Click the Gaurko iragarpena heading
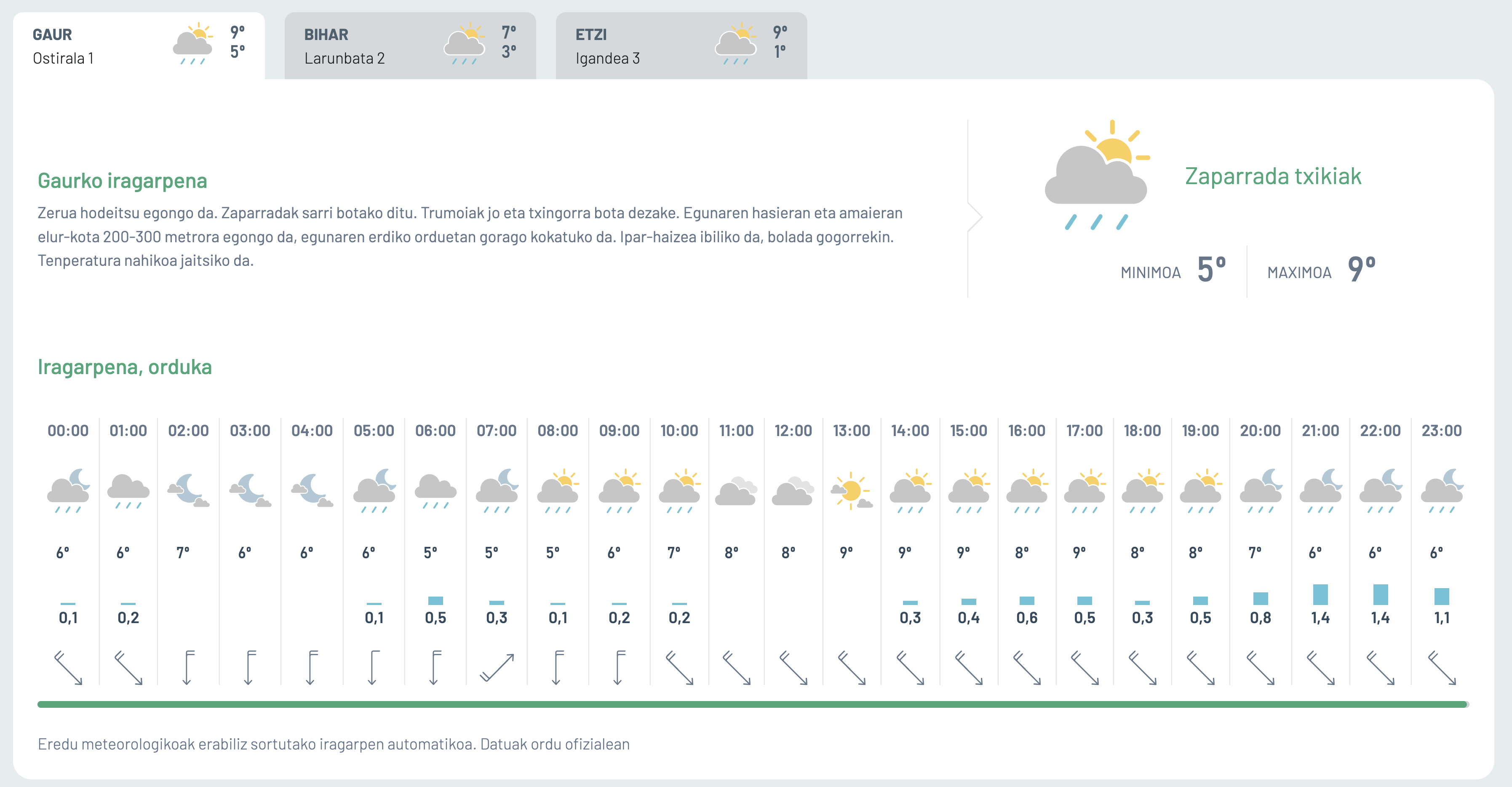This screenshot has height=787, width=1512. coord(122,181)
